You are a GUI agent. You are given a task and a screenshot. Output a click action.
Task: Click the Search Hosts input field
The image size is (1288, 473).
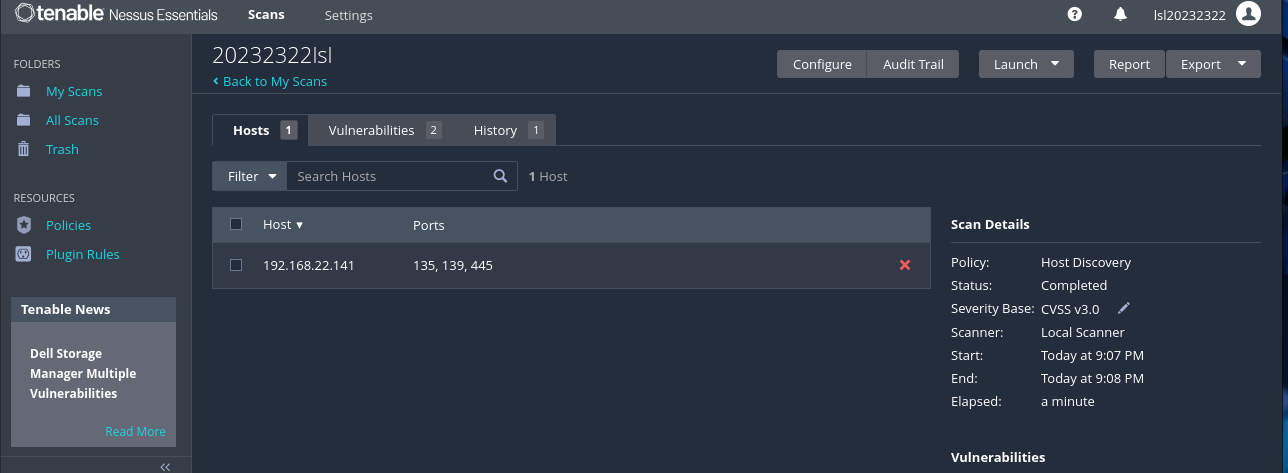coord(390,176)
